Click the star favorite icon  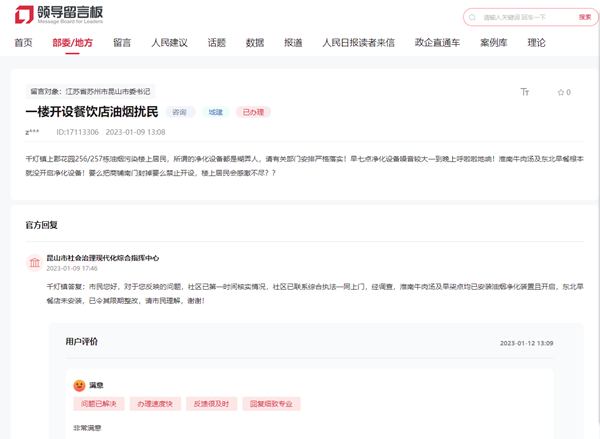(x=561, y=92)
